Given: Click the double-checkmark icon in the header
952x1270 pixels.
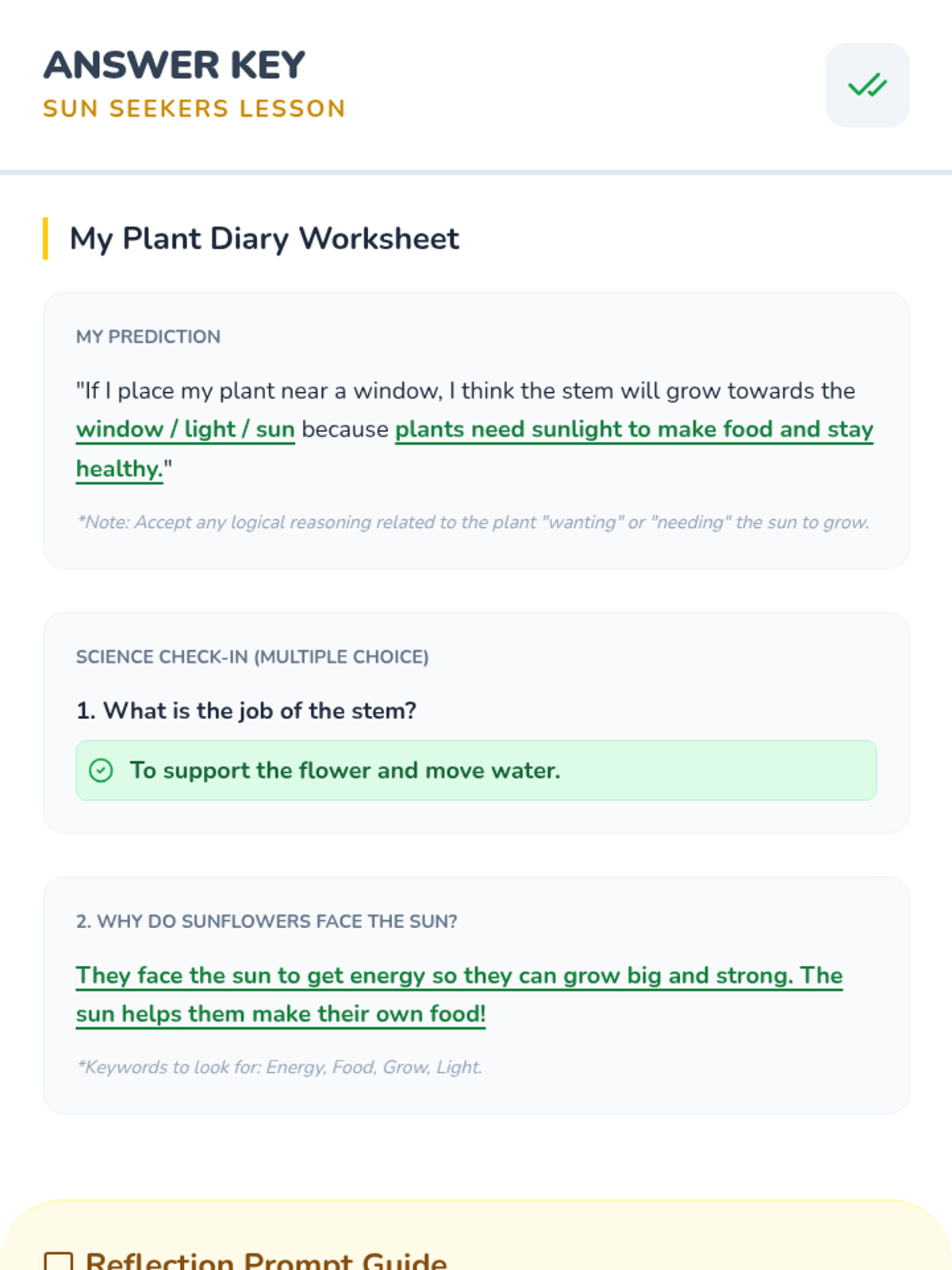Looking at the screenshot, I should point(867,85).
